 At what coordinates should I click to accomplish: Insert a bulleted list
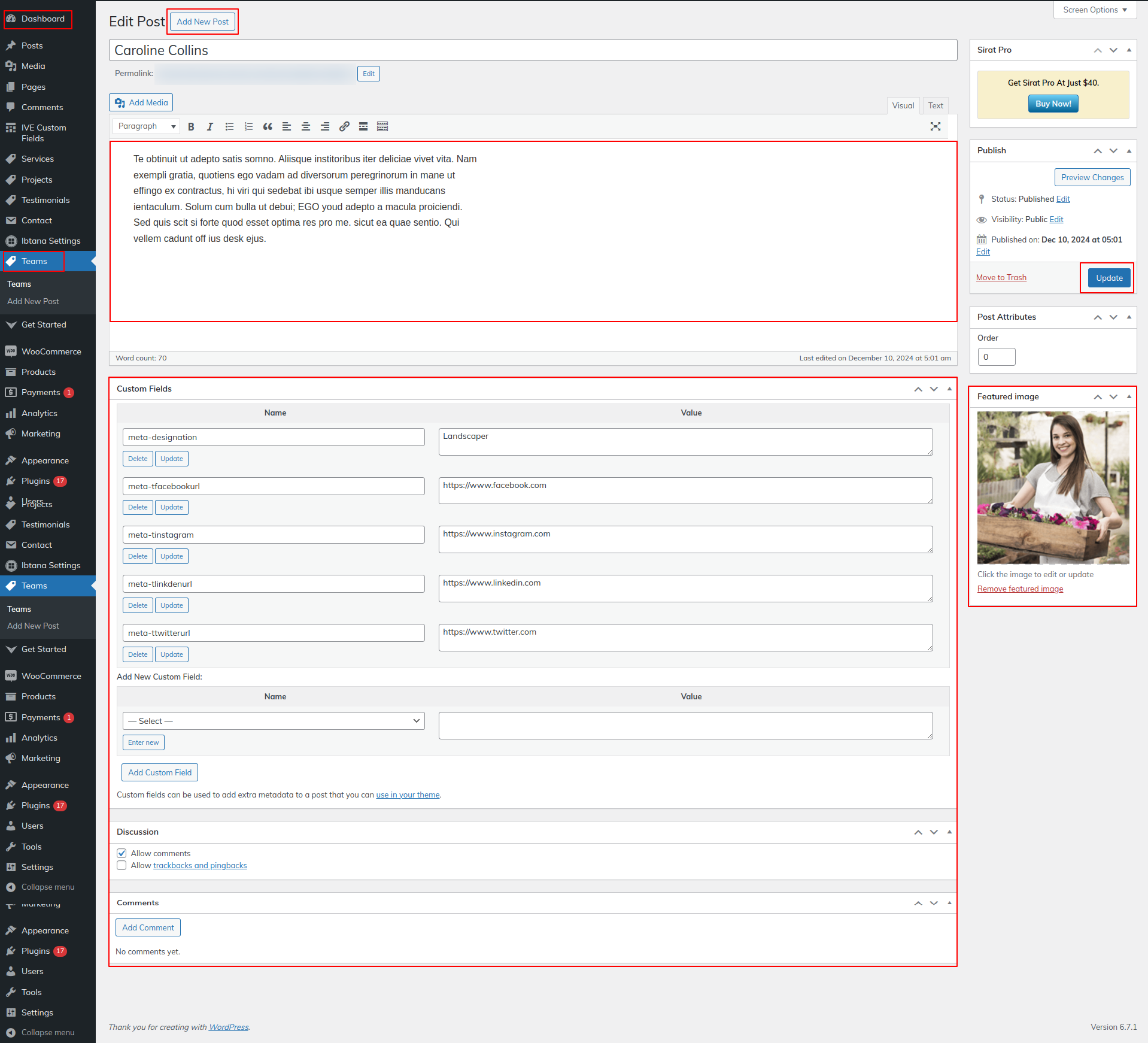tap(229, 126)
